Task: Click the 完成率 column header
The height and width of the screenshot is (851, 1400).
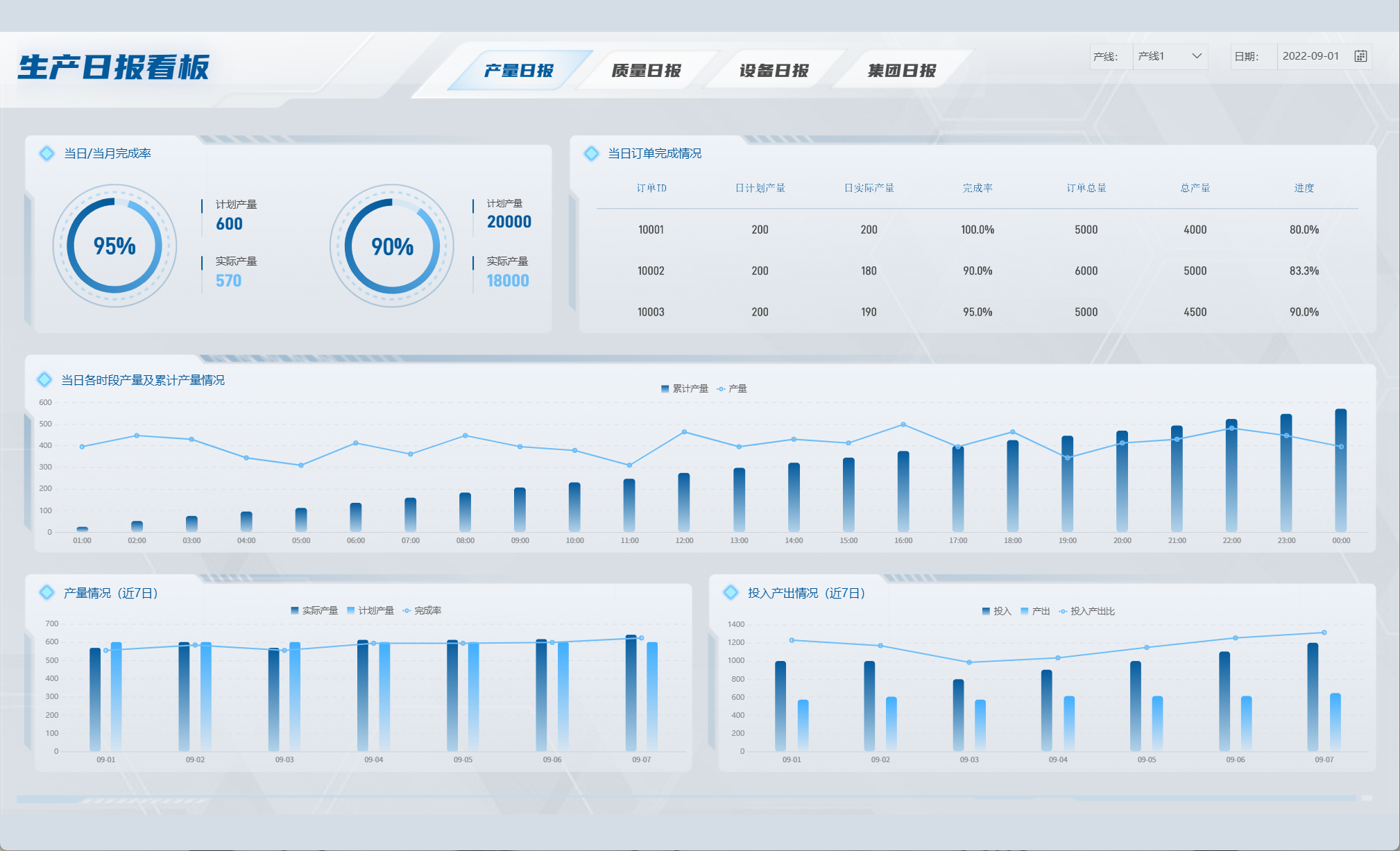Action: [977, 188]
